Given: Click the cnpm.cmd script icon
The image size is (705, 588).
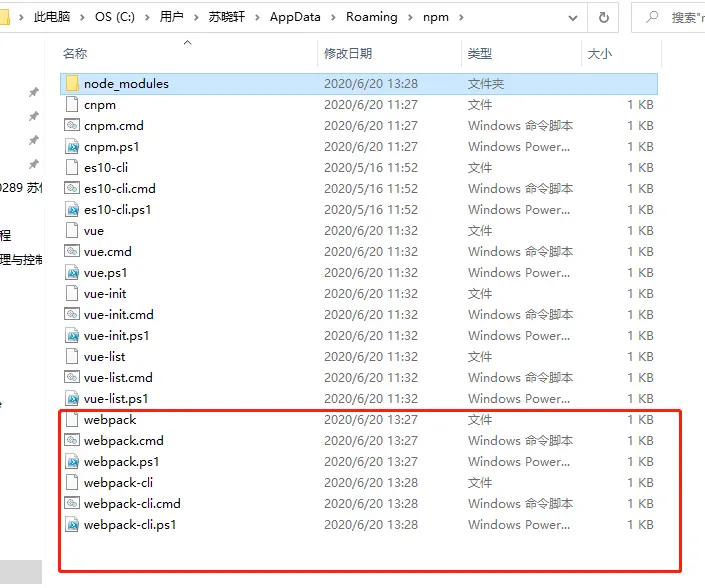Looking at the screenshot, I should click(x=72, y=125).
